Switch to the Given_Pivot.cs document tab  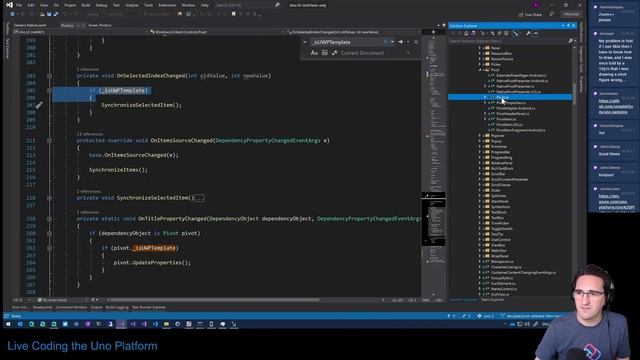[100, 25]
